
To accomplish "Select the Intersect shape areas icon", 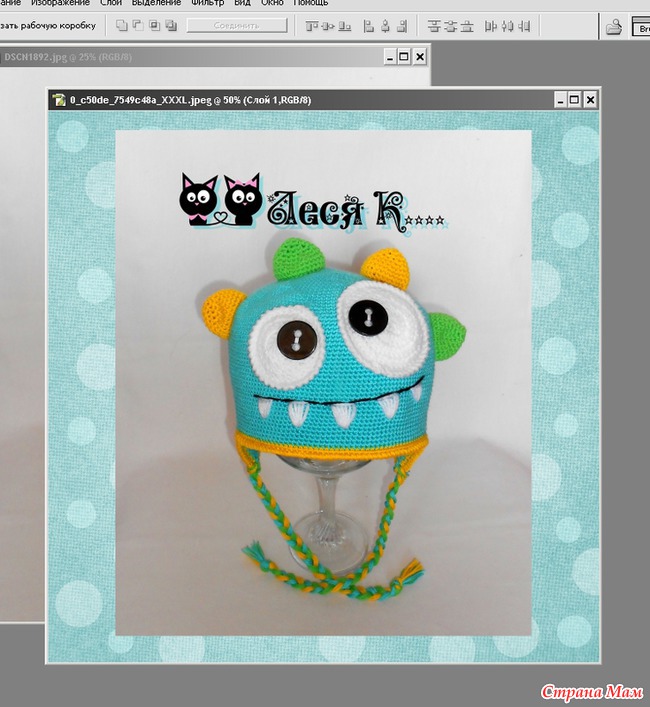I will click(x=155, y=26).
